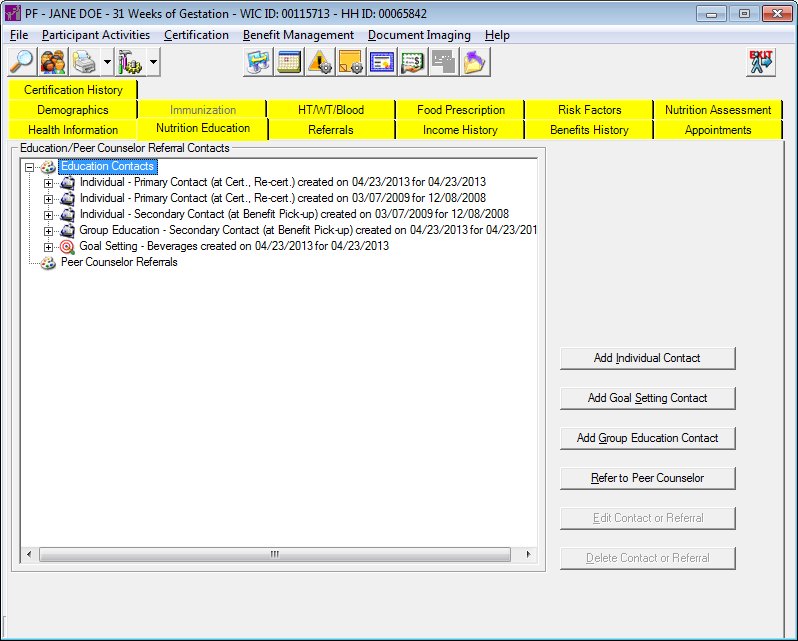Click the app icon in title bar
Image resolution: width=798 pixels, height=641 pixels.
[13, 13]
